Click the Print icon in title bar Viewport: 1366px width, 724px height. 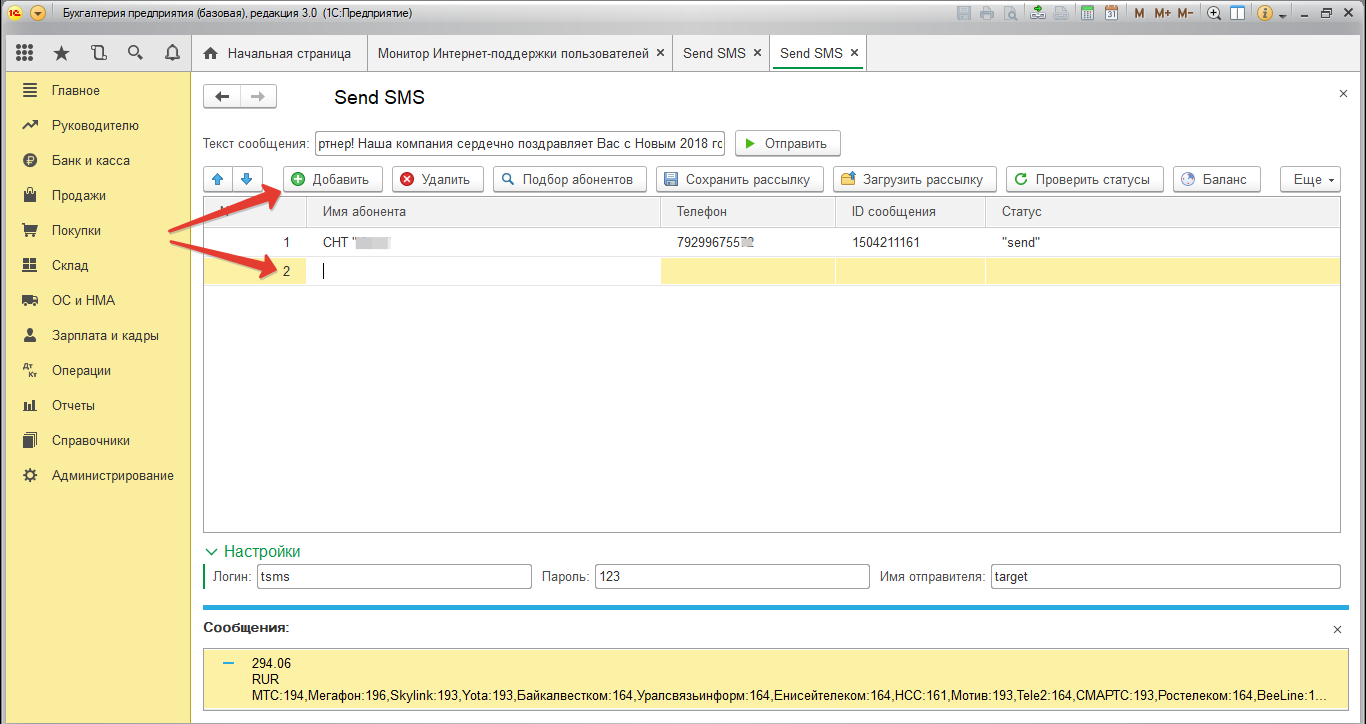coord(988,13)
